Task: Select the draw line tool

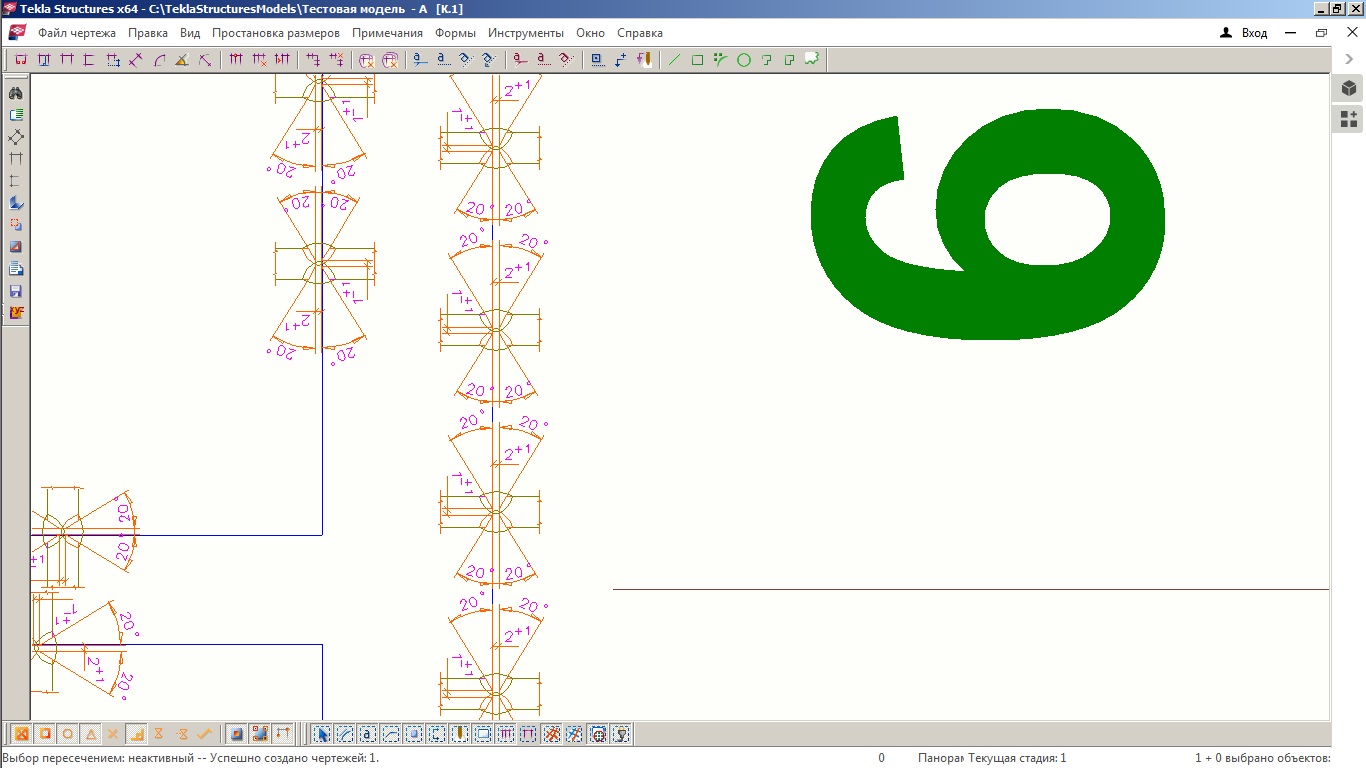Action: click(x=674, y=60)
